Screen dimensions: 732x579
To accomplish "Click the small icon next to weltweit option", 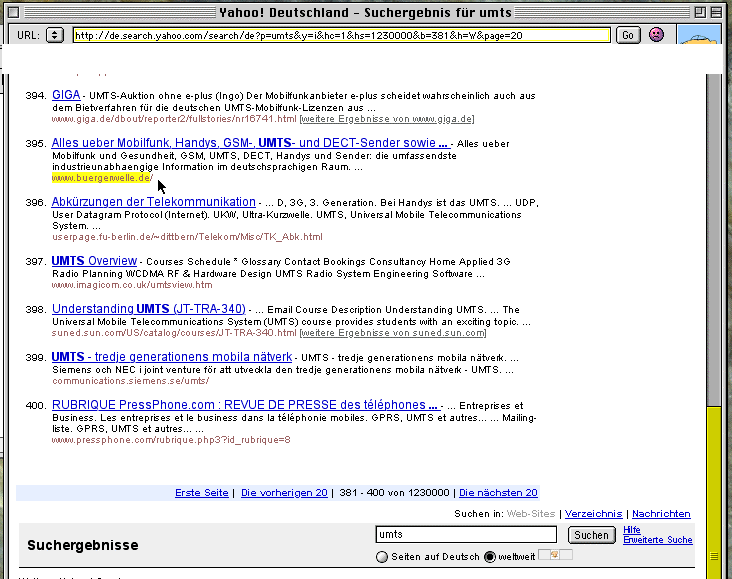I will (555, 555).
